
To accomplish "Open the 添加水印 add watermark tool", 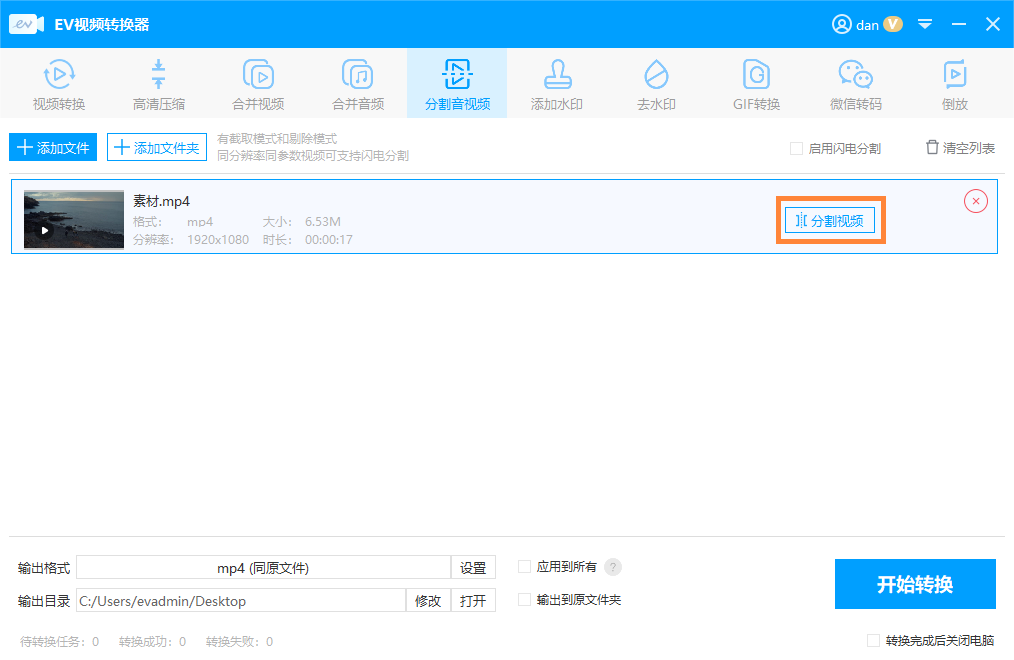I will tap(556, 84).
